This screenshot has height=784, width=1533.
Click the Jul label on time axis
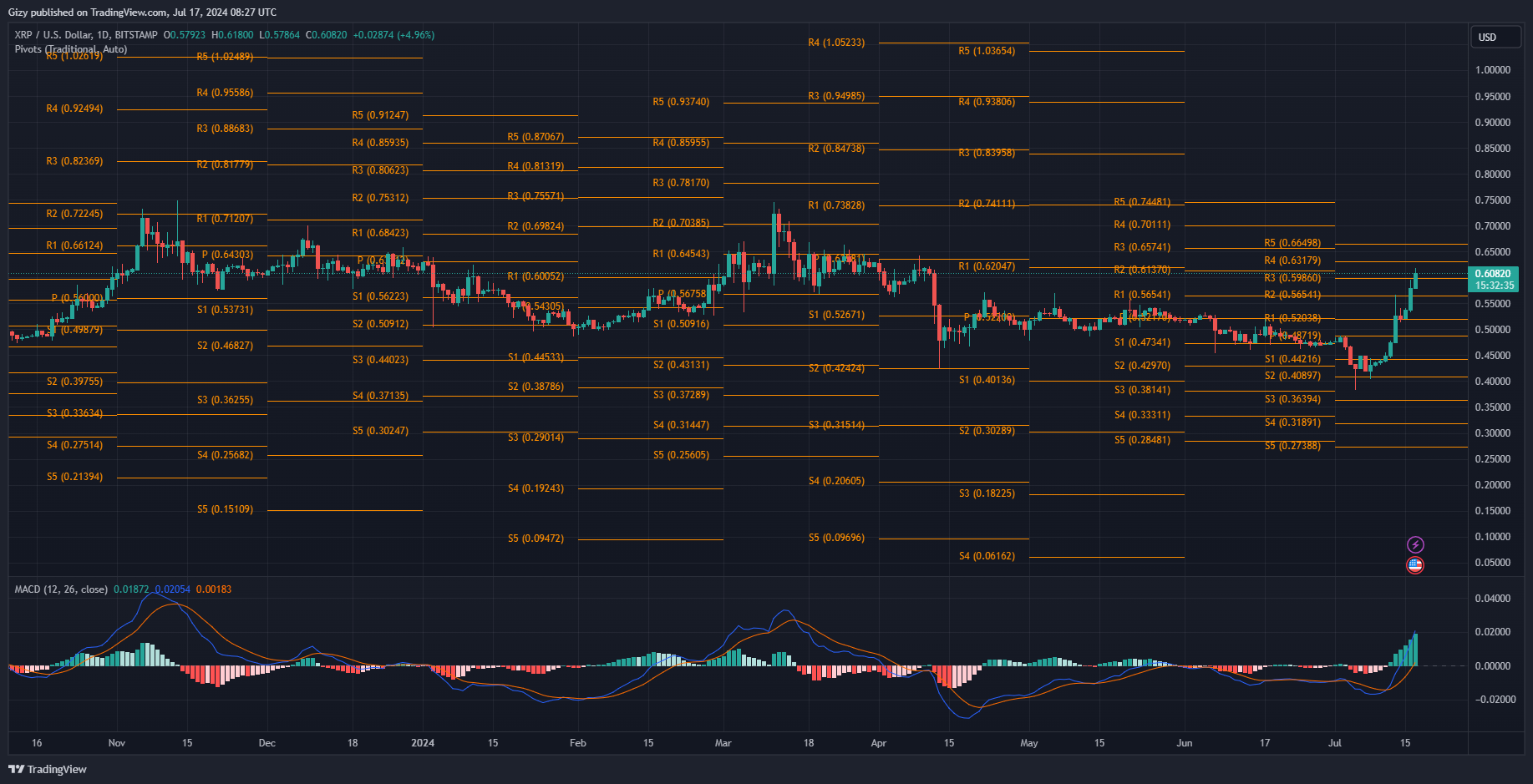[1335, 743]
